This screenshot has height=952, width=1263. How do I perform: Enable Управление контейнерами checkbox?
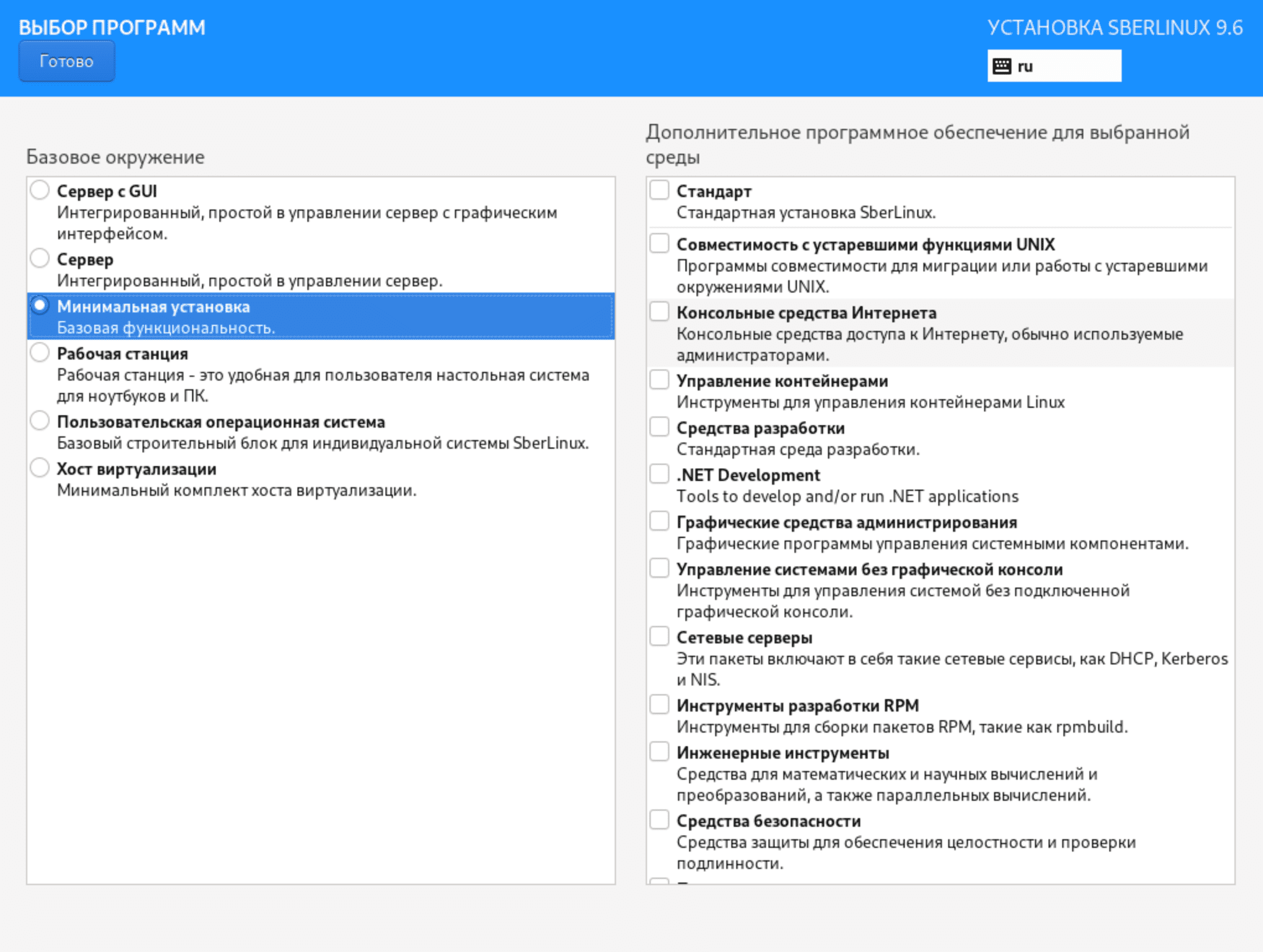(659, 380)
